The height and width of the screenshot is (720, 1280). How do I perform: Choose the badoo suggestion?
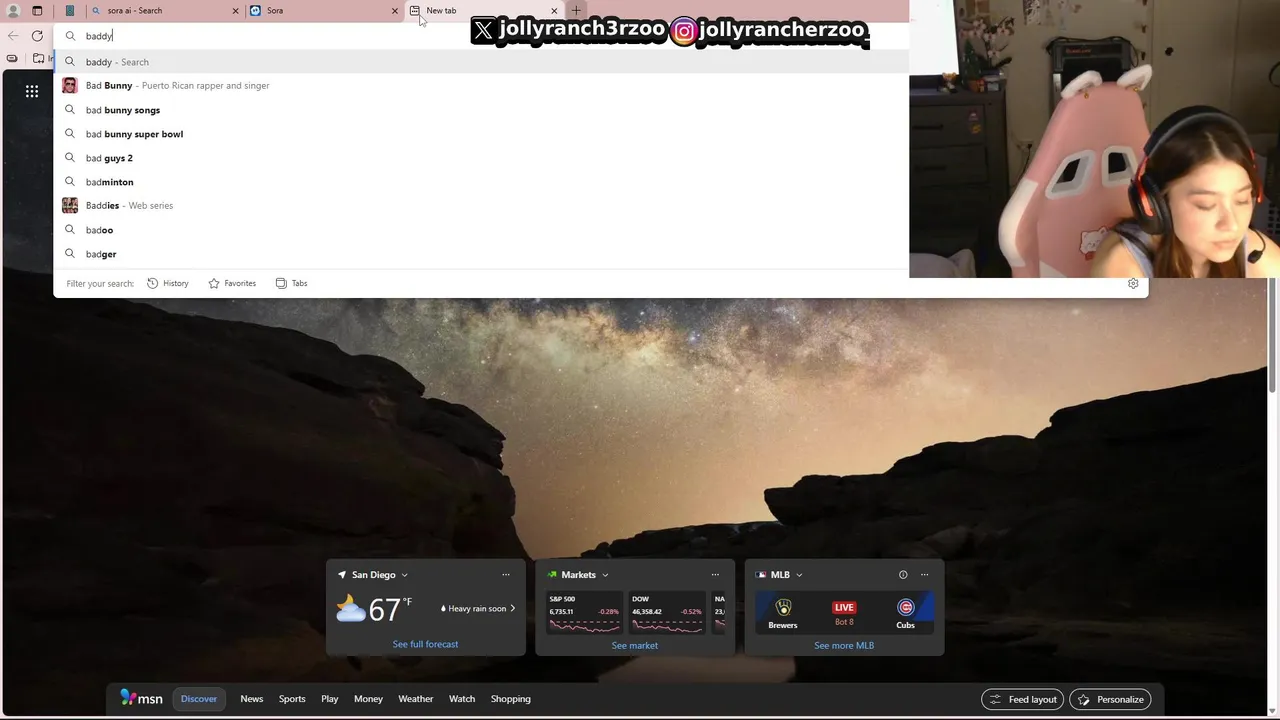click(481, 230)
